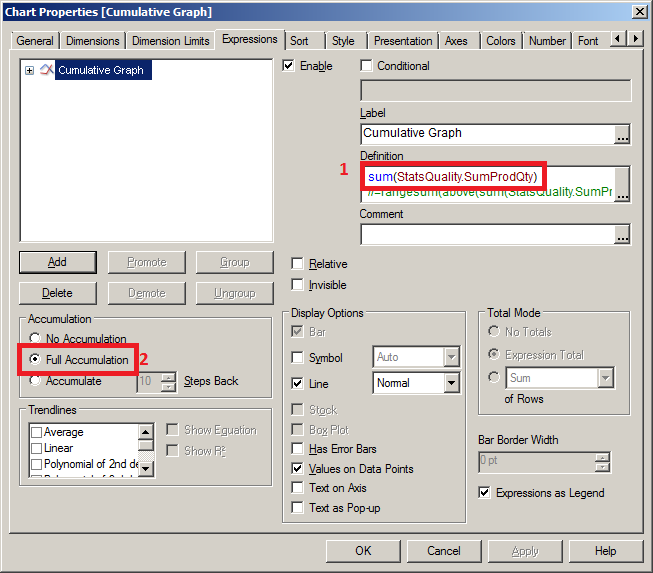
Task: Click the Add expression button
Action: pyautogui.click(x=57, y=262)
